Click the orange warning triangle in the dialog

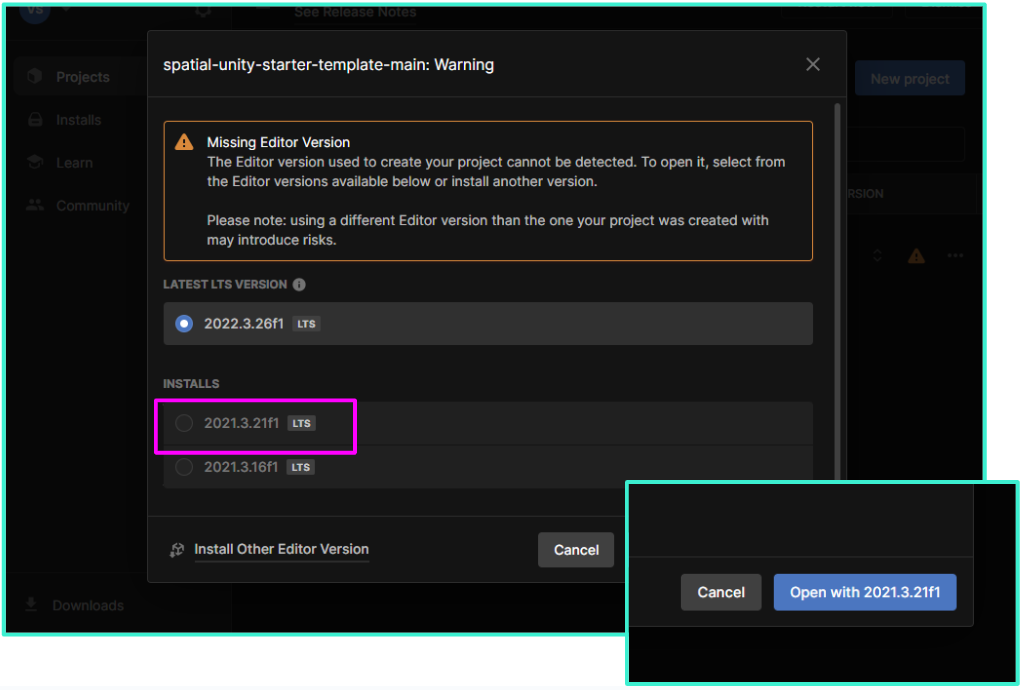184,142
